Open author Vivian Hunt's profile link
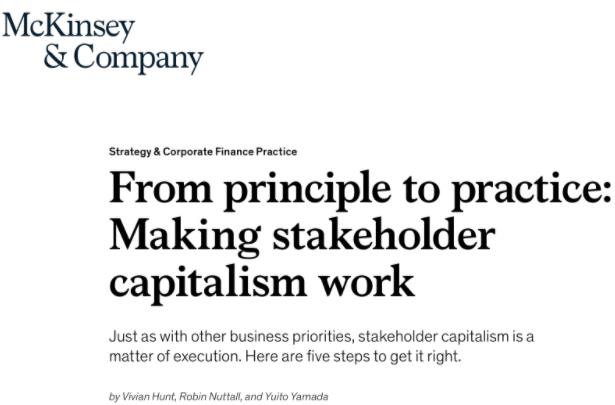 (144, 396)
